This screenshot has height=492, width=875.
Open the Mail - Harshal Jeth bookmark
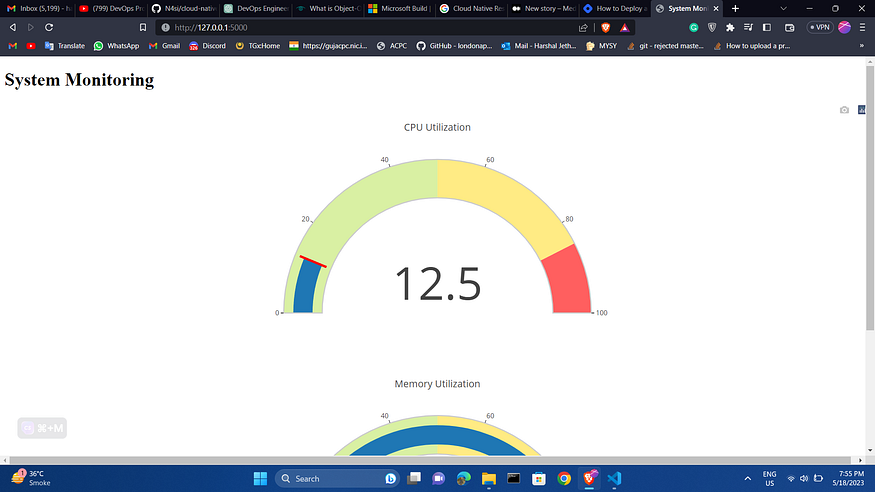coord(539,46)
